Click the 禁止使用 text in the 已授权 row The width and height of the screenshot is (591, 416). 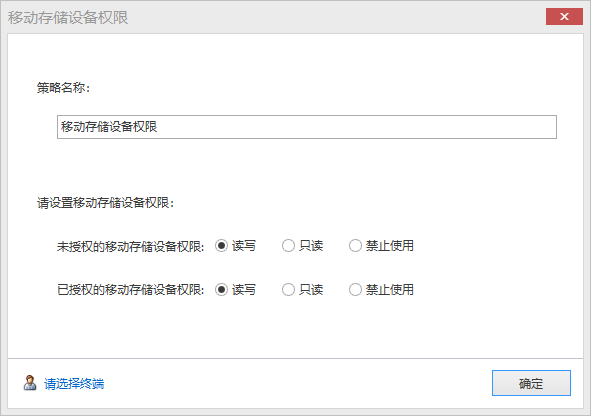click(x=390, y=290)
